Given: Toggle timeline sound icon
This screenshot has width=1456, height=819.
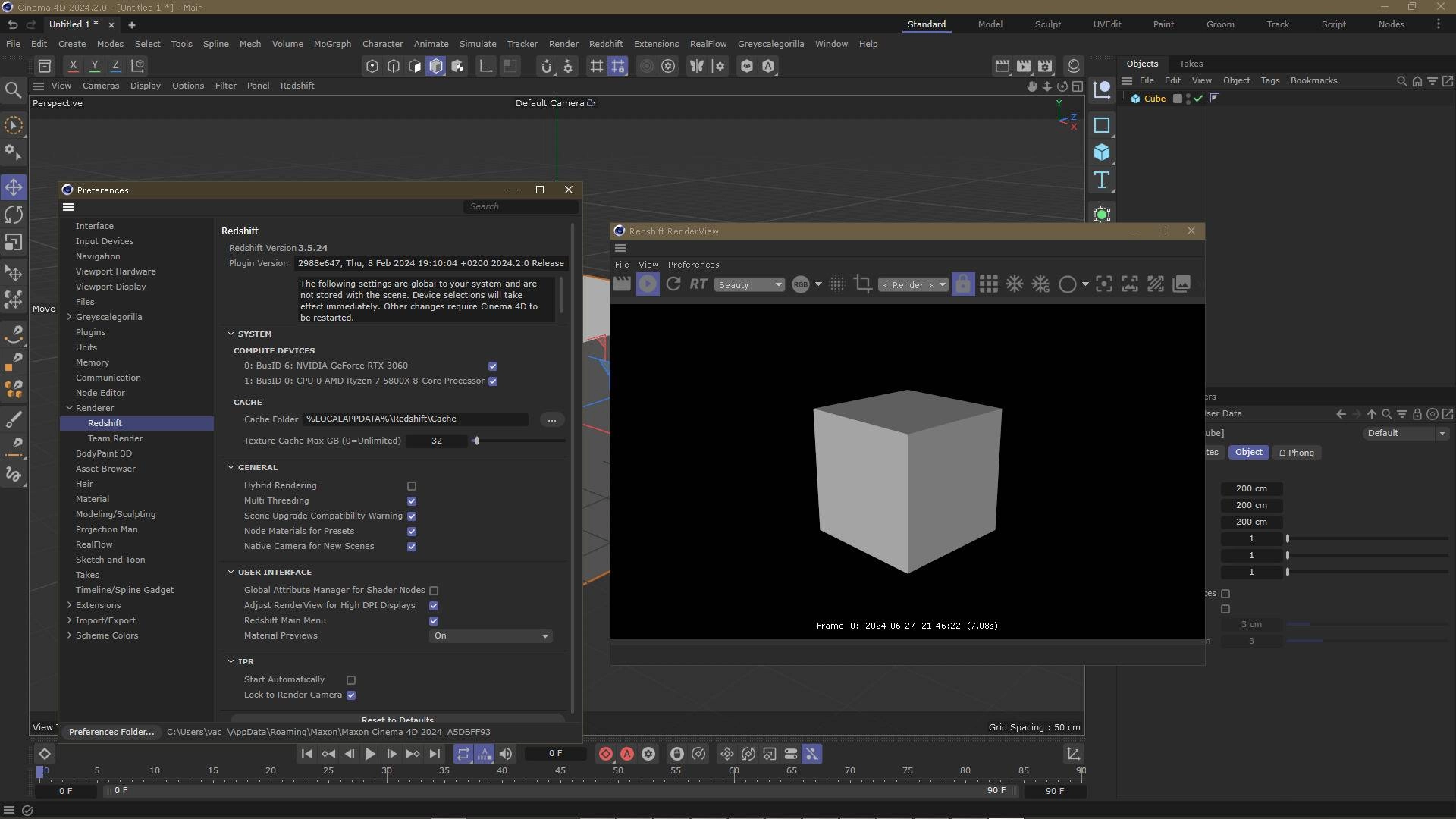Looking at the screenshot, I should [x=506, y=754].
